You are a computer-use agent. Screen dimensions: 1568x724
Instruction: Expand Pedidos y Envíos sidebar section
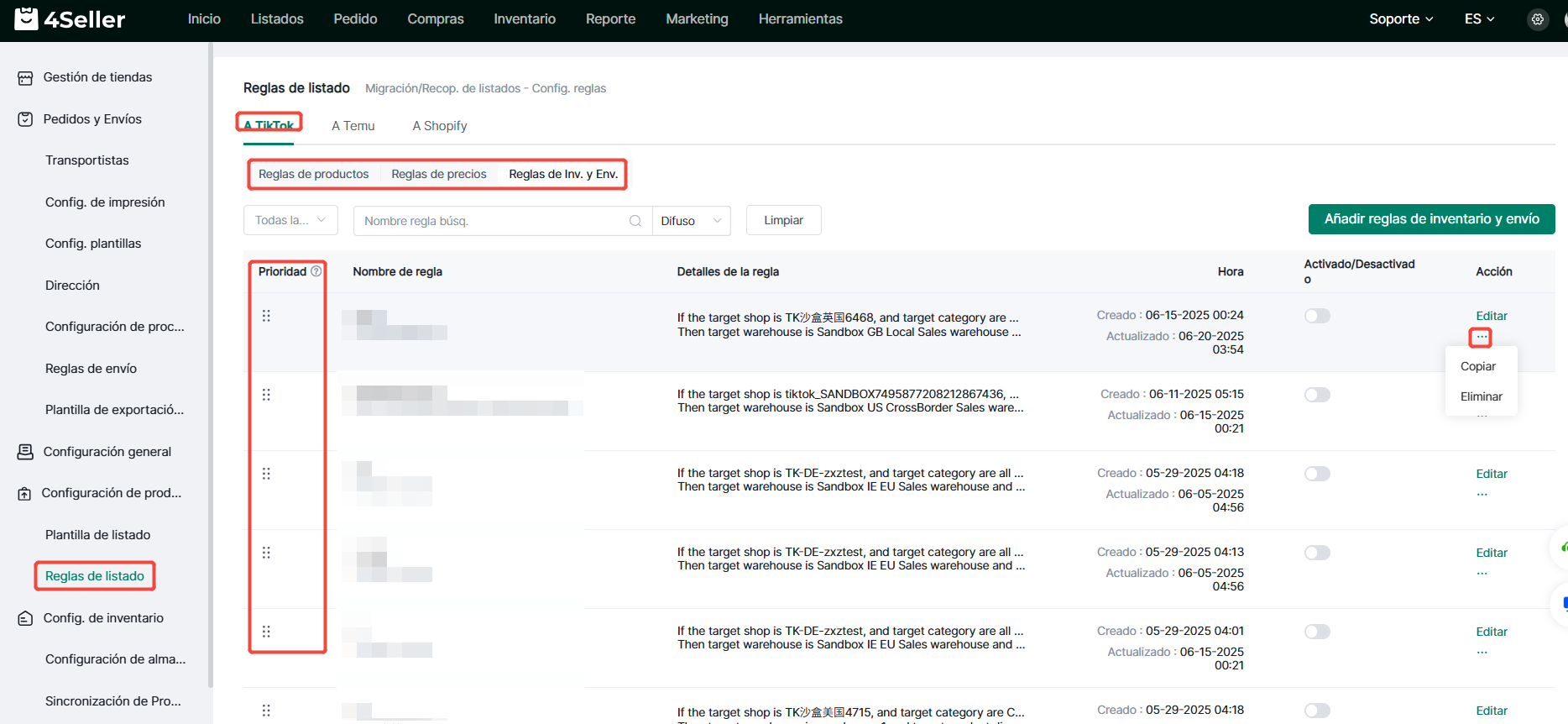tap(92, 119)
